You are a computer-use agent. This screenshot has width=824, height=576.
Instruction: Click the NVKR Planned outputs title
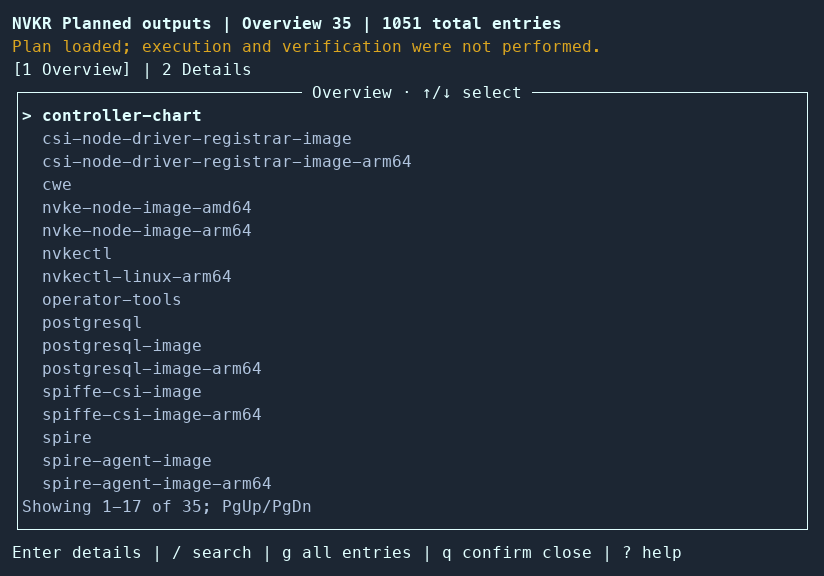pyautogui.click(x=111, y=24)
